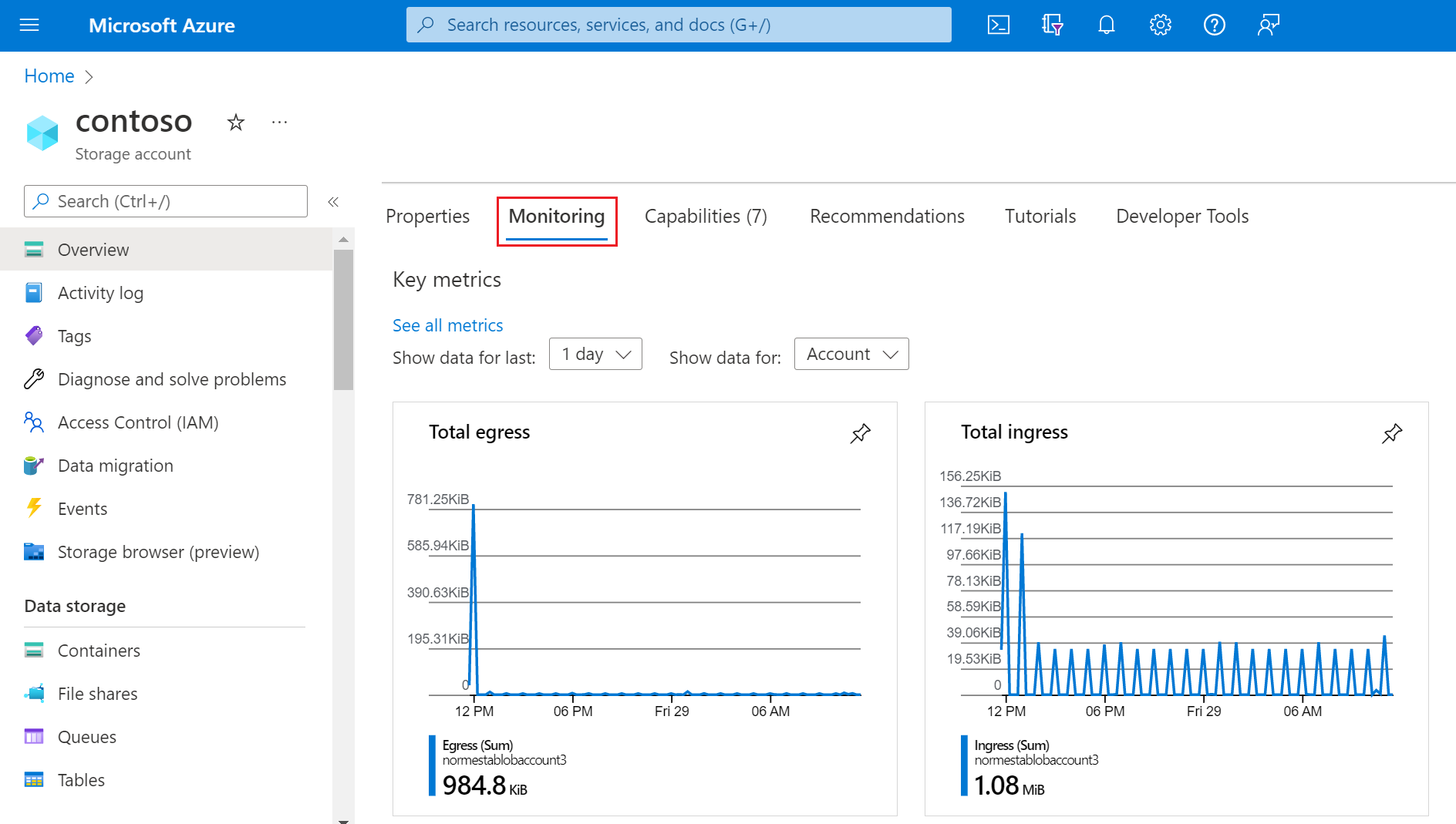Click the Queues icon
This screenshot has height=824, width=1456.
pos(34,736)
